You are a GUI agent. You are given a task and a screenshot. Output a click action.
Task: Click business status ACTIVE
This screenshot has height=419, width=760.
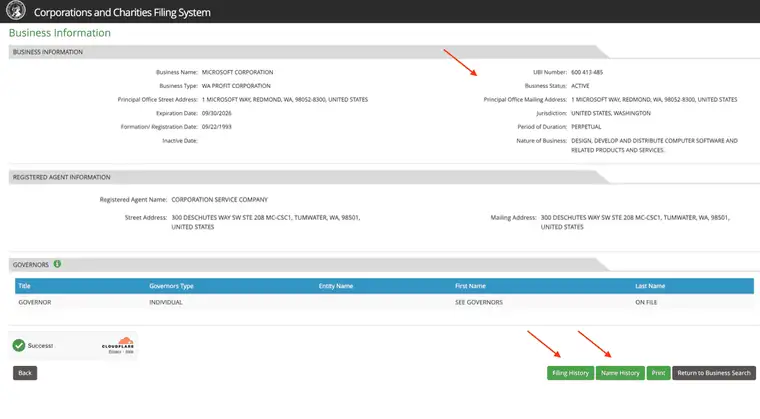(580, 86)
